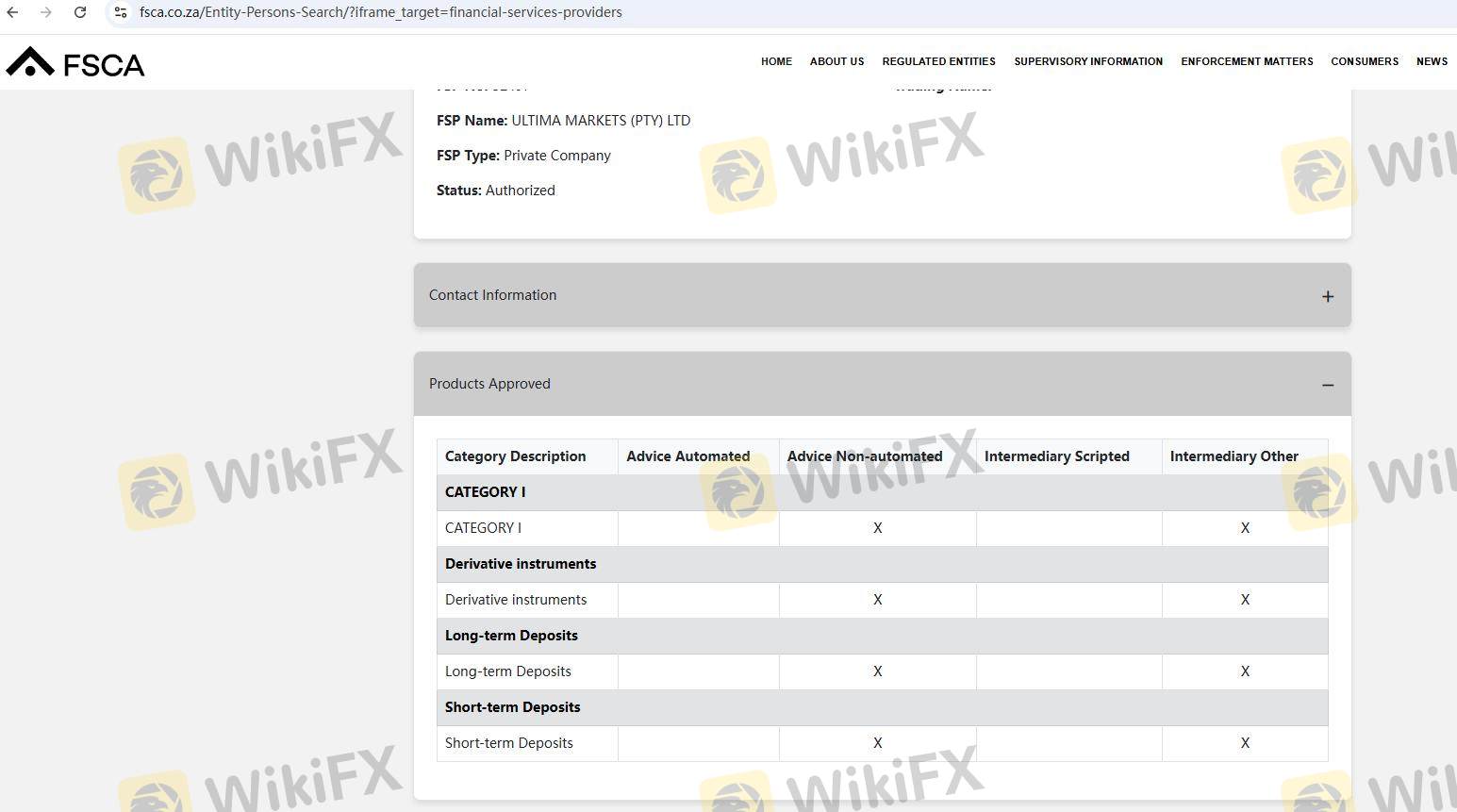
Task: Open site information icon in address bar
Action: click(121, 12)
